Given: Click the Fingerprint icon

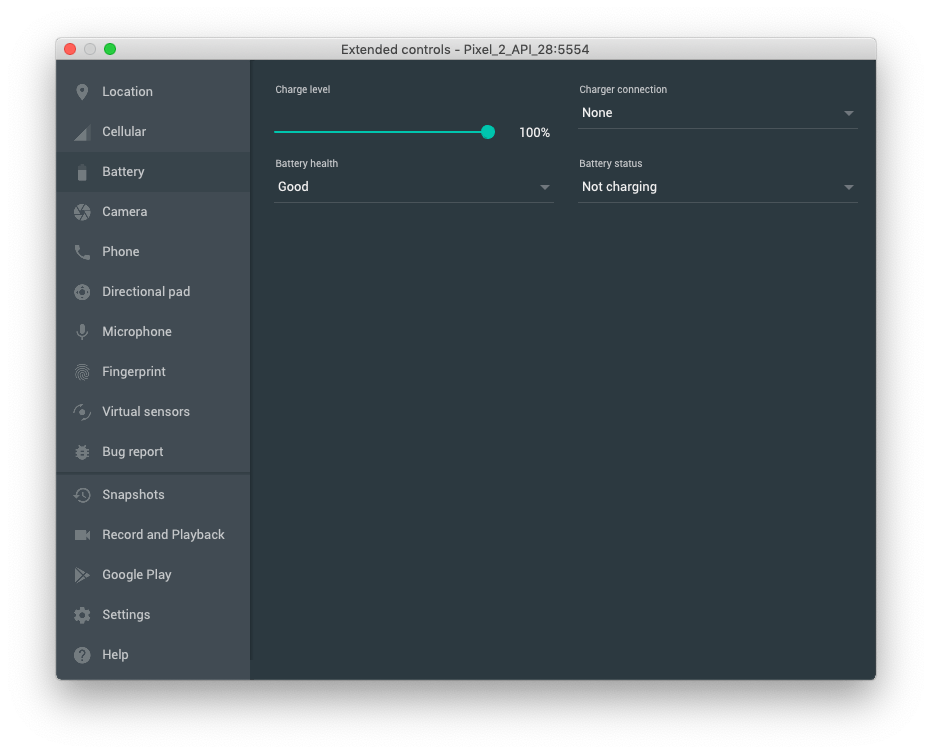Looking at the screenshot, I should [x=82, y=372].
